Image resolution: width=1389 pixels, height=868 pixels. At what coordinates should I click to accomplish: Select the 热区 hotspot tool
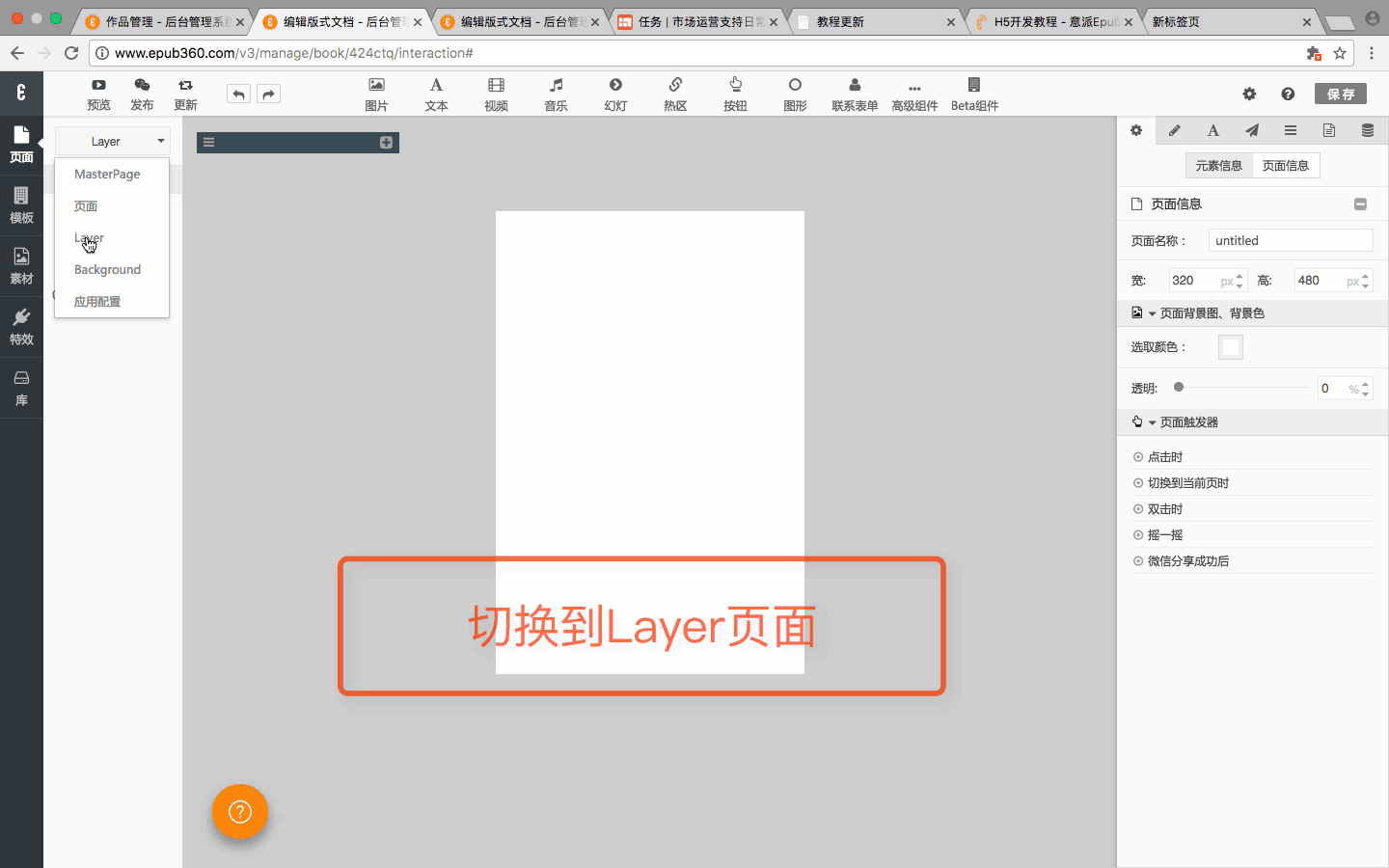coord(675,94)
